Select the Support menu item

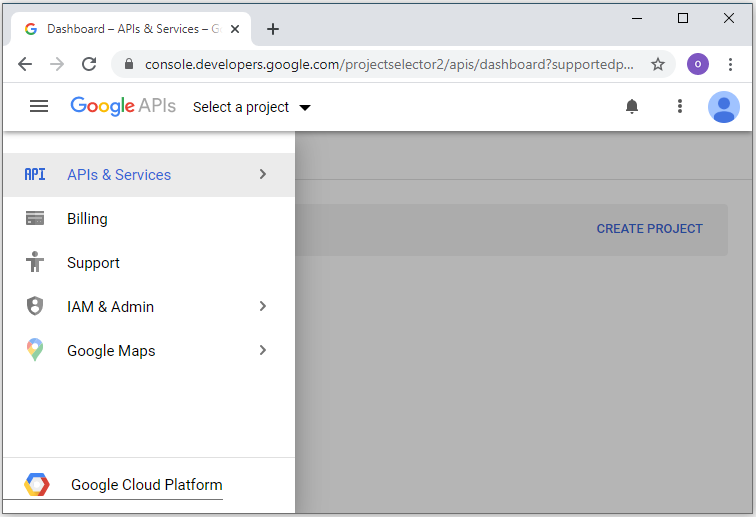click(x=149, y=263)
